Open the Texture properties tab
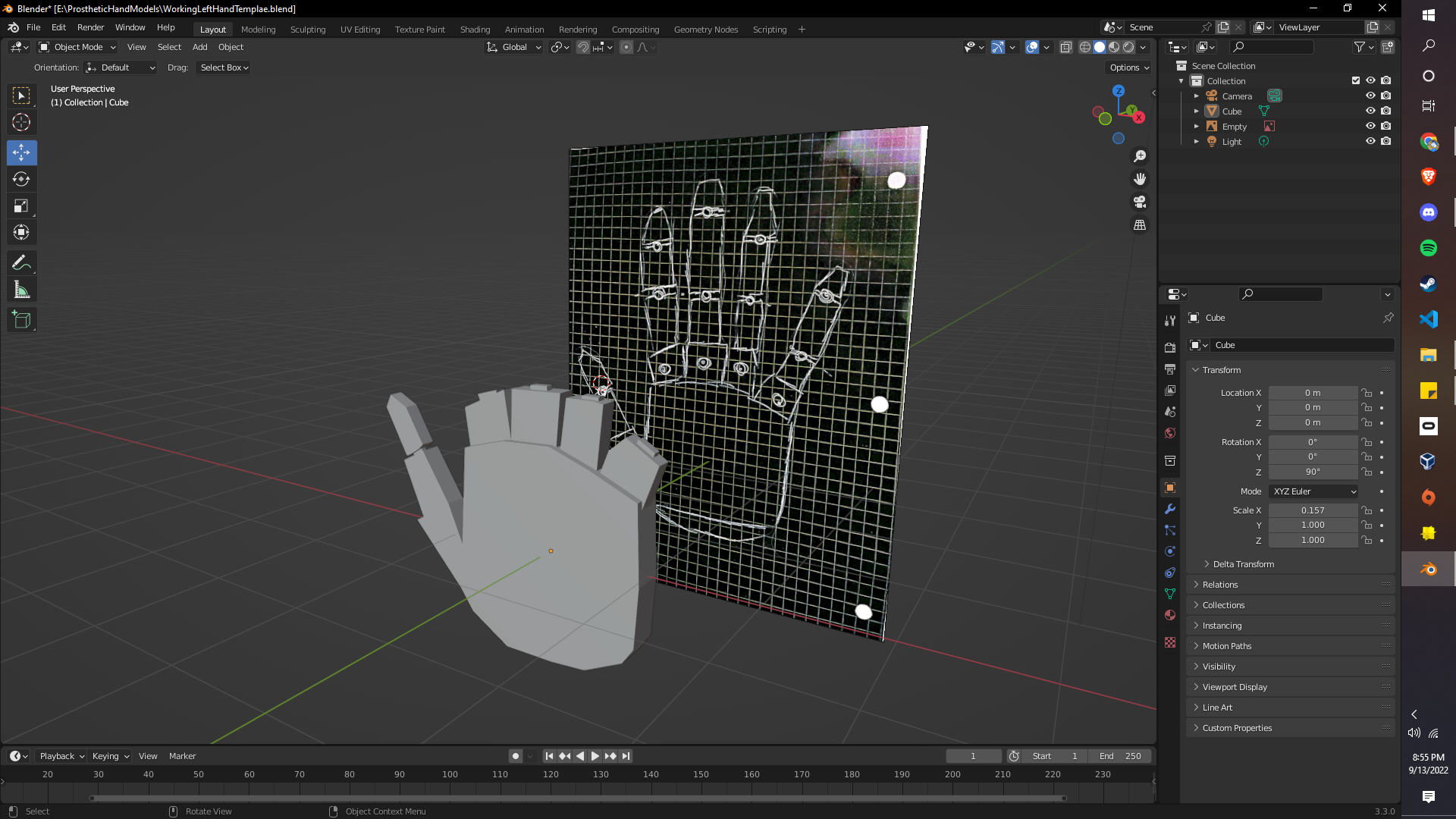Viewport: 1456px width, 819px height. point(1170,642)
